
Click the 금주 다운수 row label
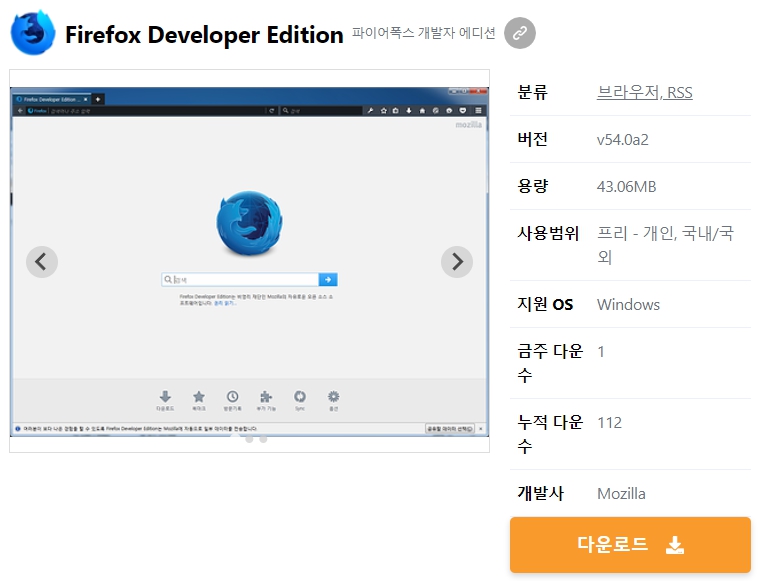coord(550,363)
